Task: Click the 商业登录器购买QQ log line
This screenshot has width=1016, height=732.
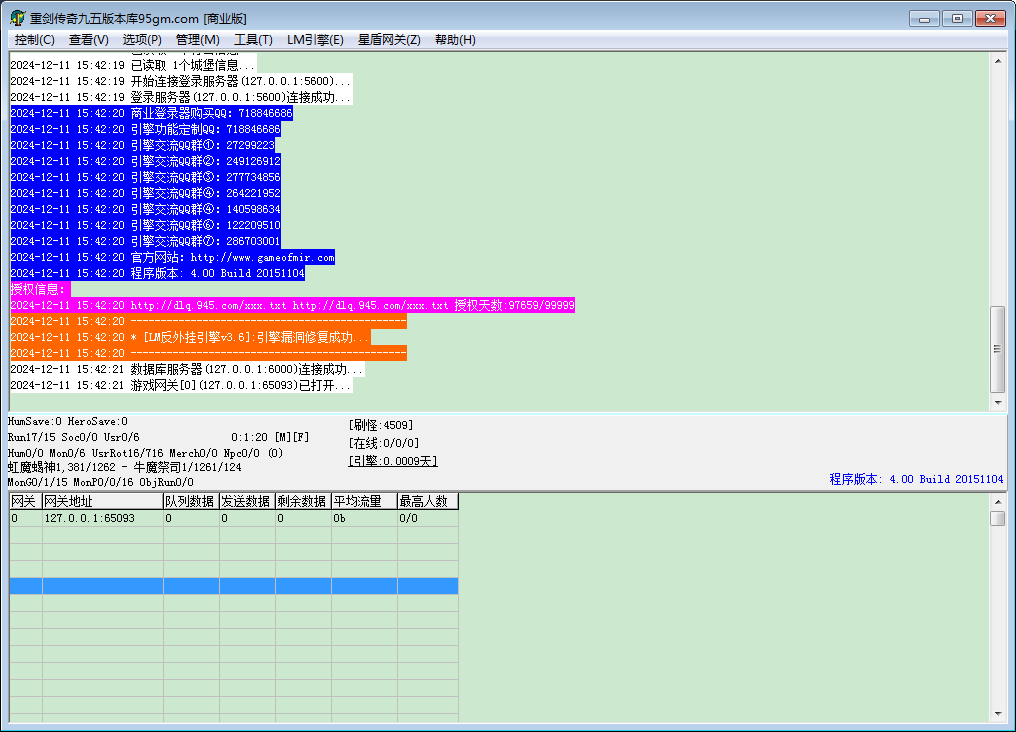Action: (152, 113)
